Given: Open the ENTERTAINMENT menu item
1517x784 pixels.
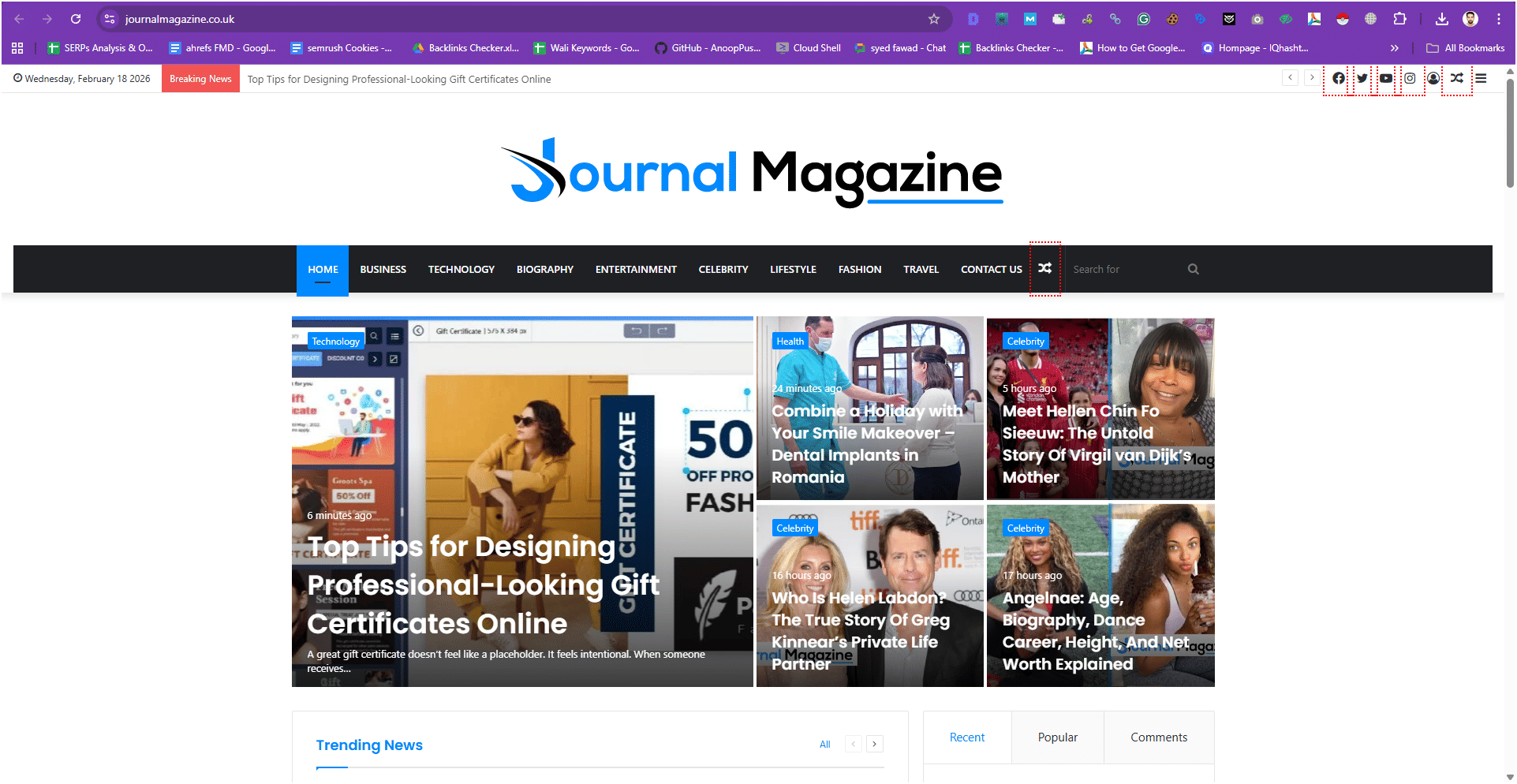Looking at the screenshot, I should coord(636,269).
